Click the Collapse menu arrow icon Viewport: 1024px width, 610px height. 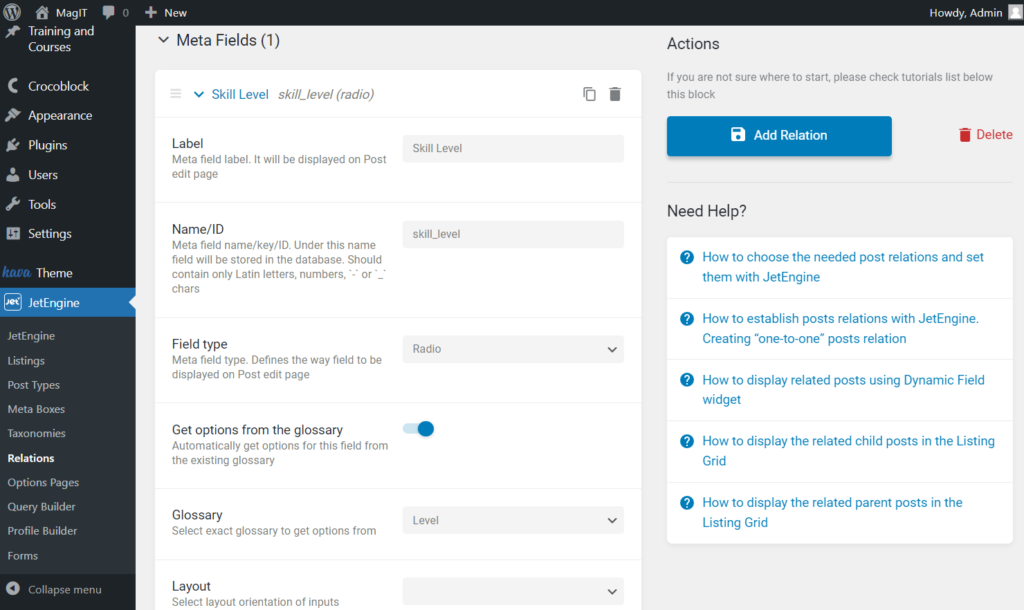point(13,588)
